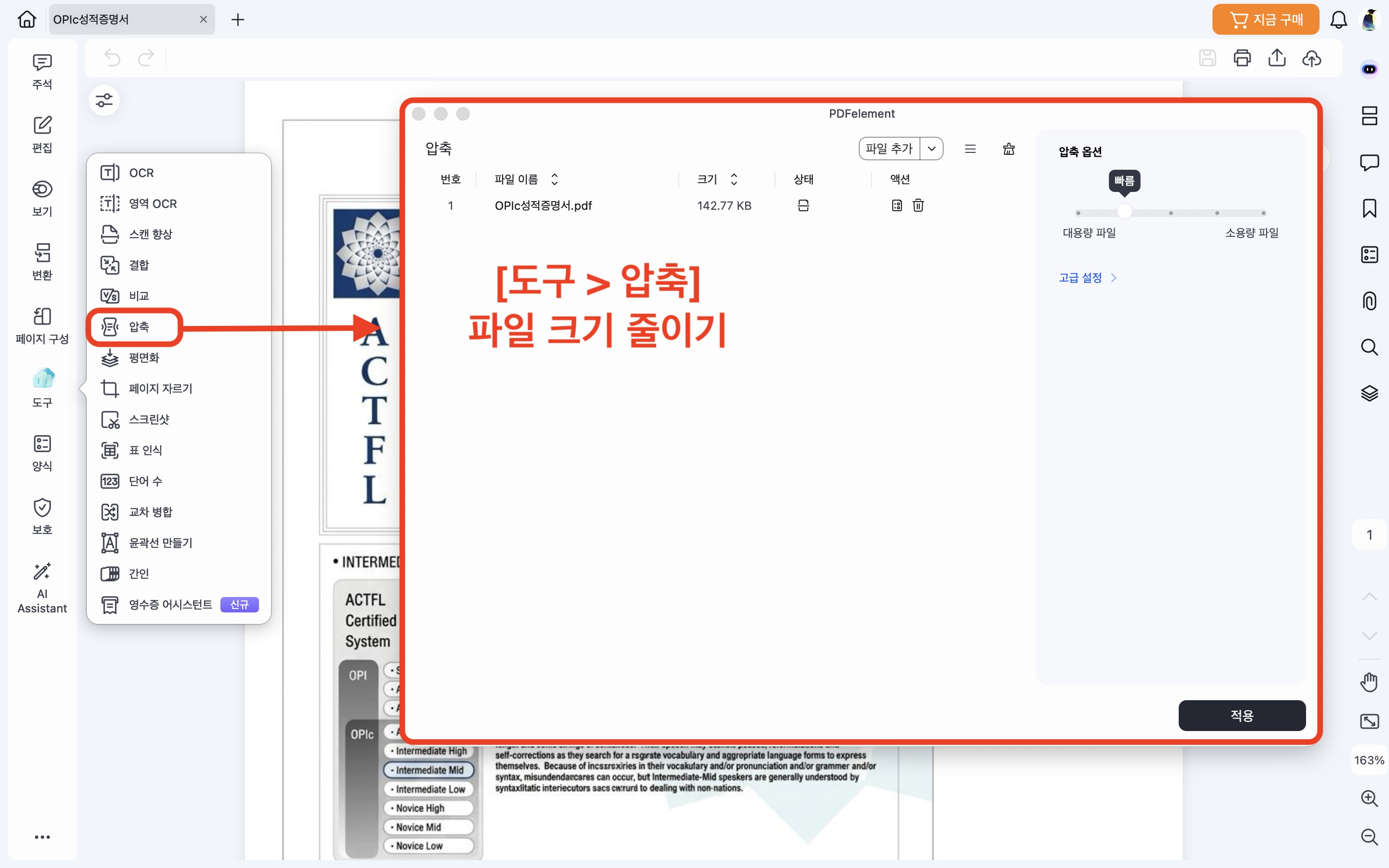Go to the home screen icon
Image resolution: width=1389 pixels, height=868 pixels.
pyautogui.click(x=27, y=19)
